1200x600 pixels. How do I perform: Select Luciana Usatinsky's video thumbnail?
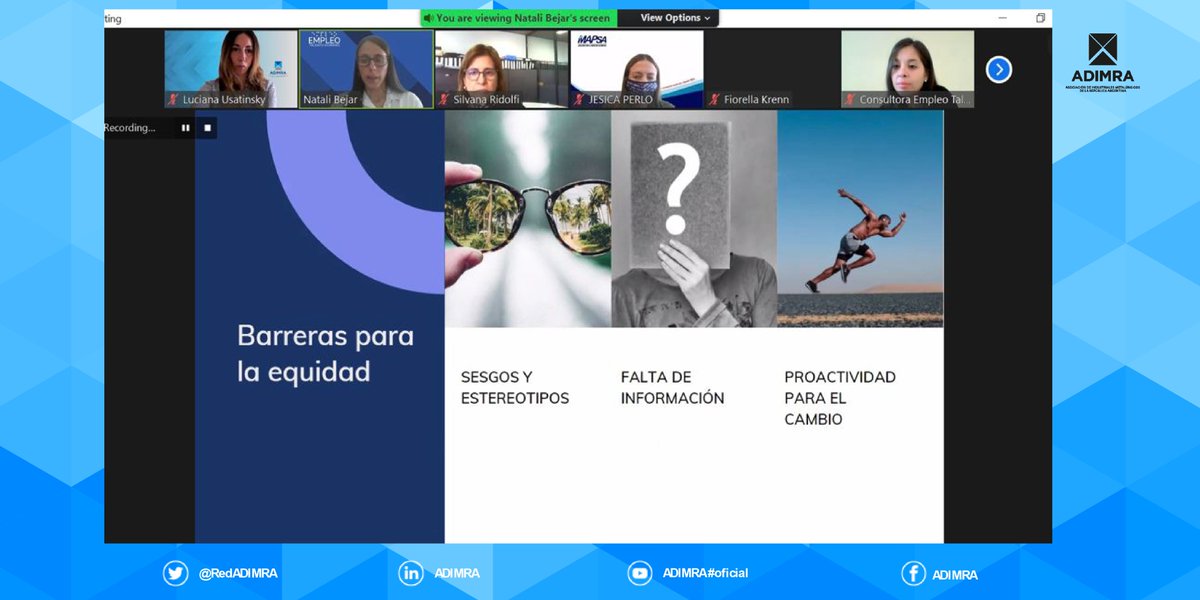(x=231, y=69)
